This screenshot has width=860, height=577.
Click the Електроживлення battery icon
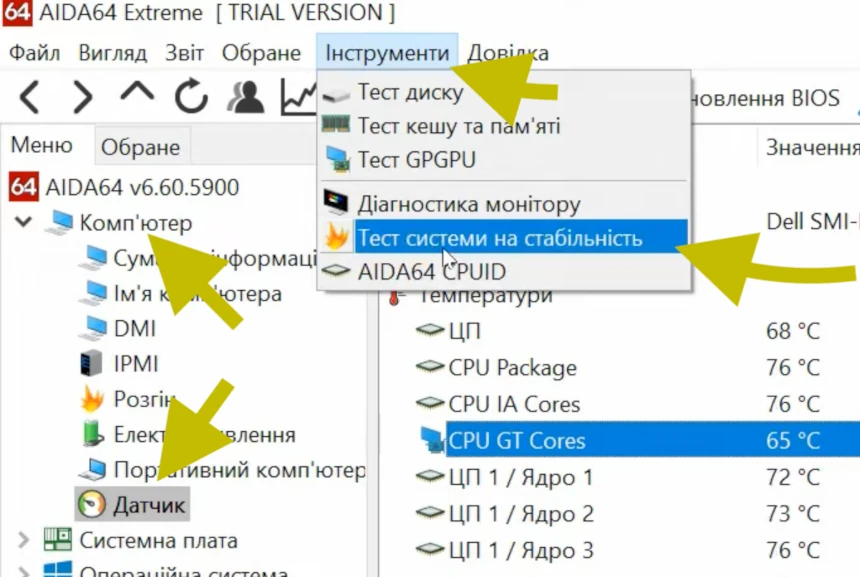[92, 433]
